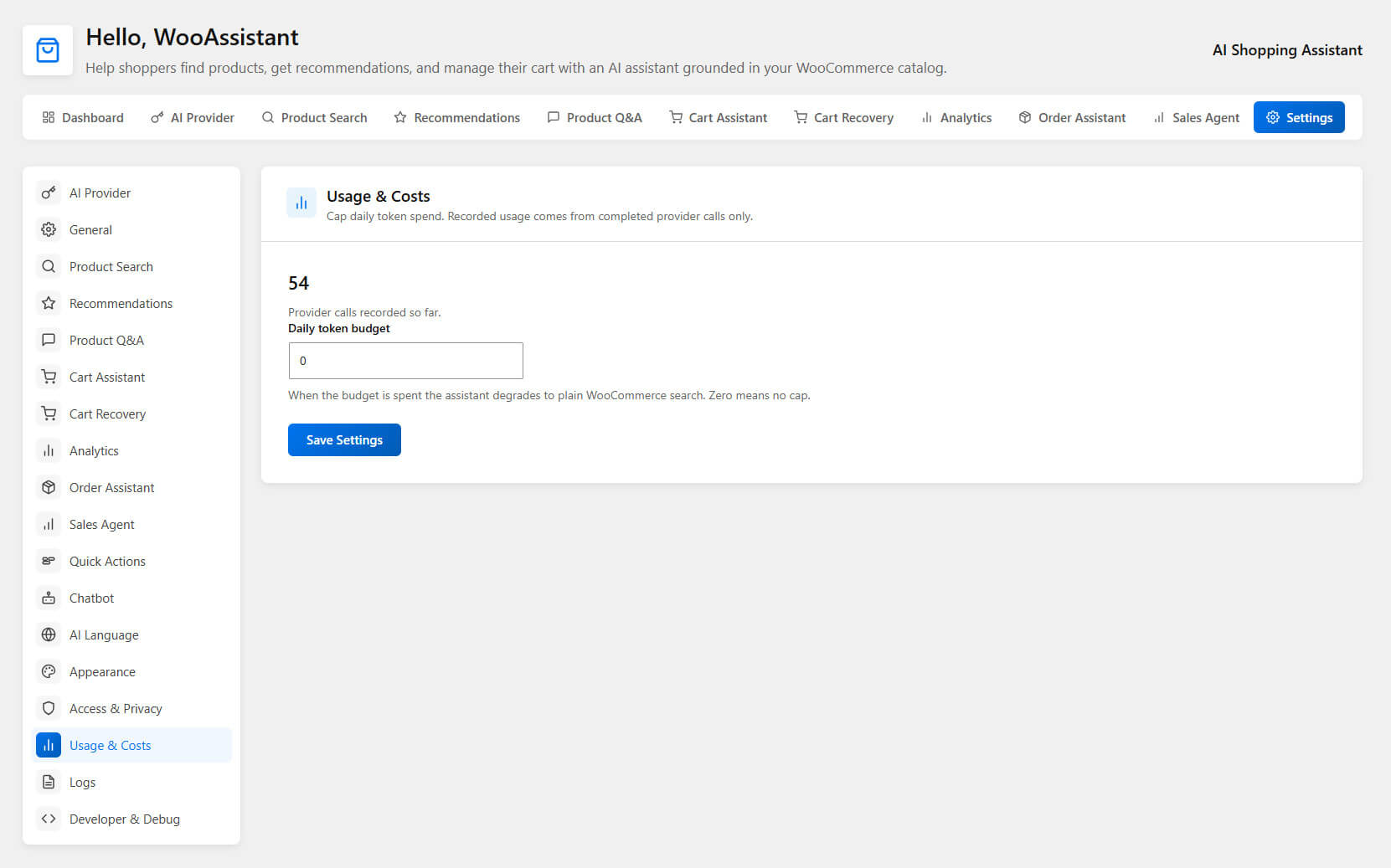Click the globe icon beside AI Language
The height and width of the screenshot is (868, 1391).
coord(49,634)
